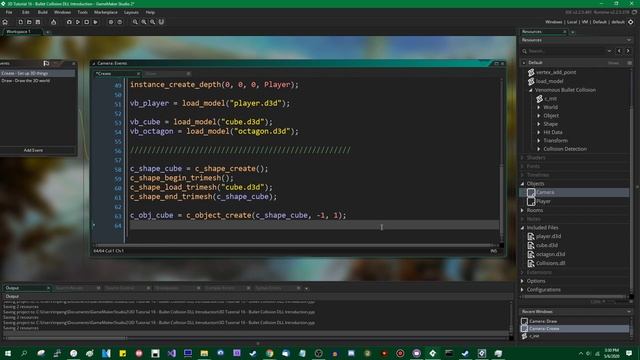Zoom out with the magnifier icon

click(x=135, y=22)
